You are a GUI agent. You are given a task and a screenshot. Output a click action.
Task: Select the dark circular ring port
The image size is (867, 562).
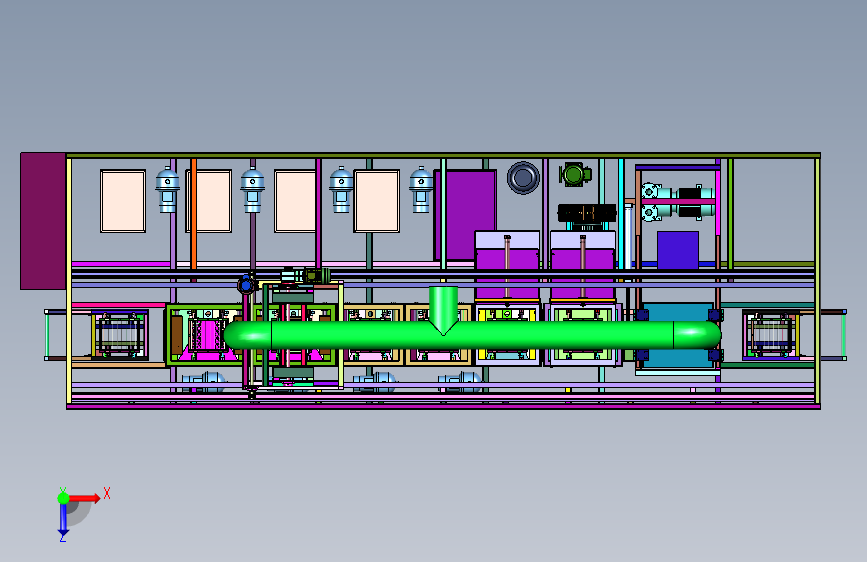(523, 178)
